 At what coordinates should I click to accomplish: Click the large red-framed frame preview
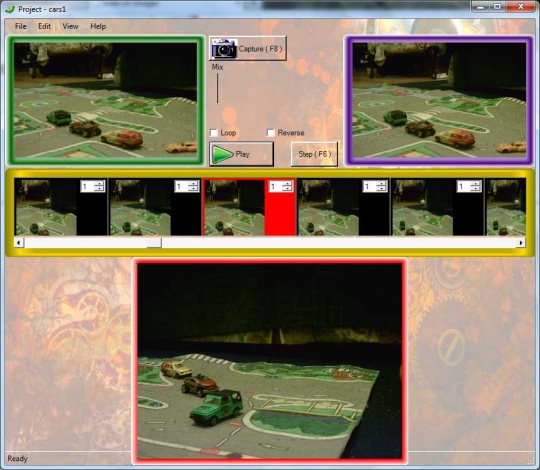270,361
